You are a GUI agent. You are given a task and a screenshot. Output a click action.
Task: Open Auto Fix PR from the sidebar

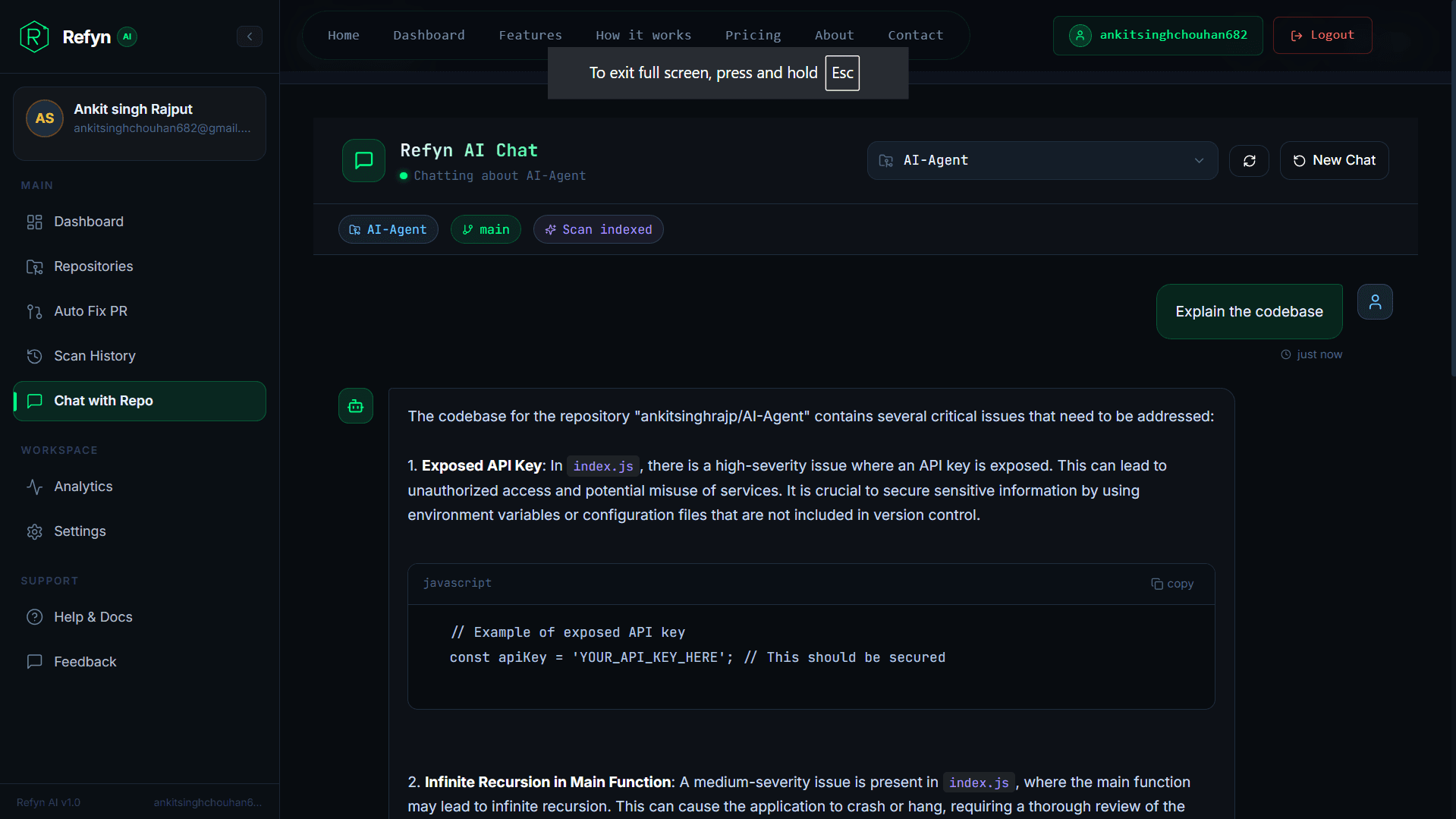(90, 311)
